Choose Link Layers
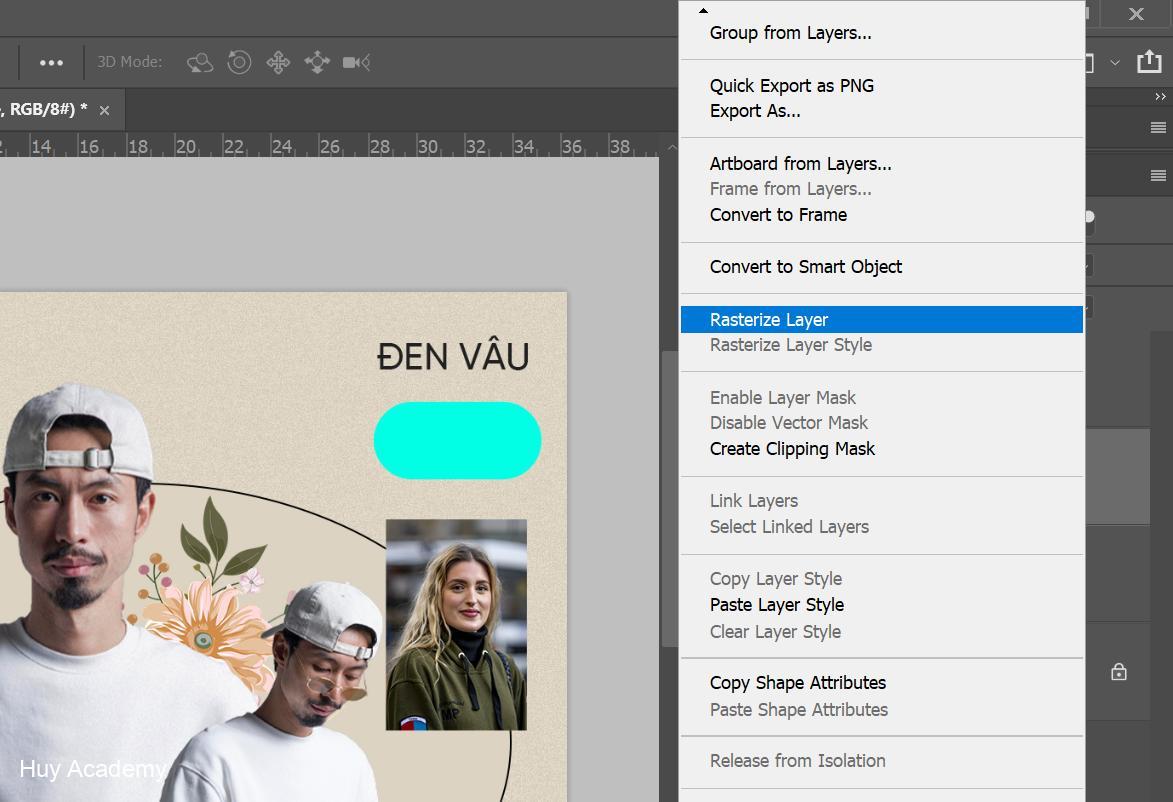The image size is (1173, 802). tap(881, 501)
